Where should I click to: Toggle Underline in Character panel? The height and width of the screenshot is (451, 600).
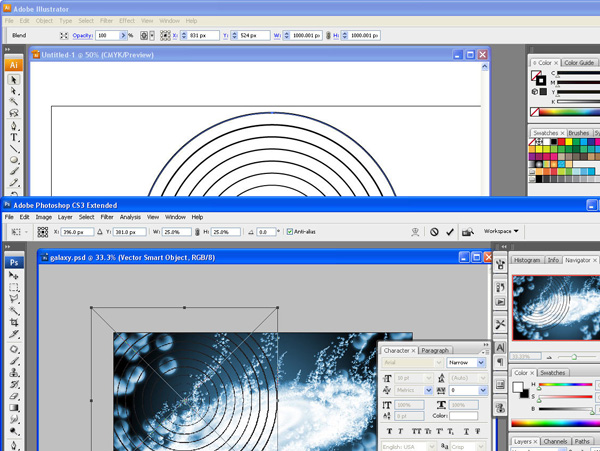466,431
